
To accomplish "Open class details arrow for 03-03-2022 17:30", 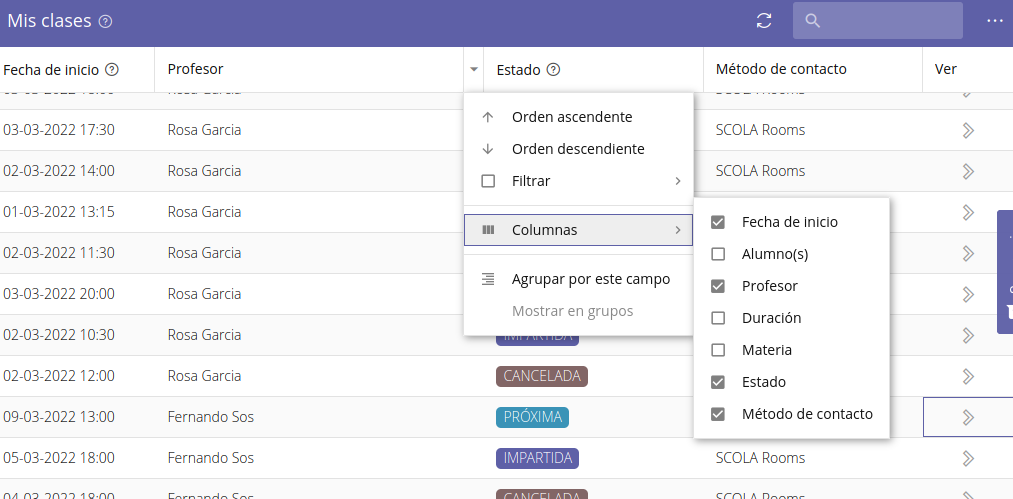I will click(x=967, y=130).
